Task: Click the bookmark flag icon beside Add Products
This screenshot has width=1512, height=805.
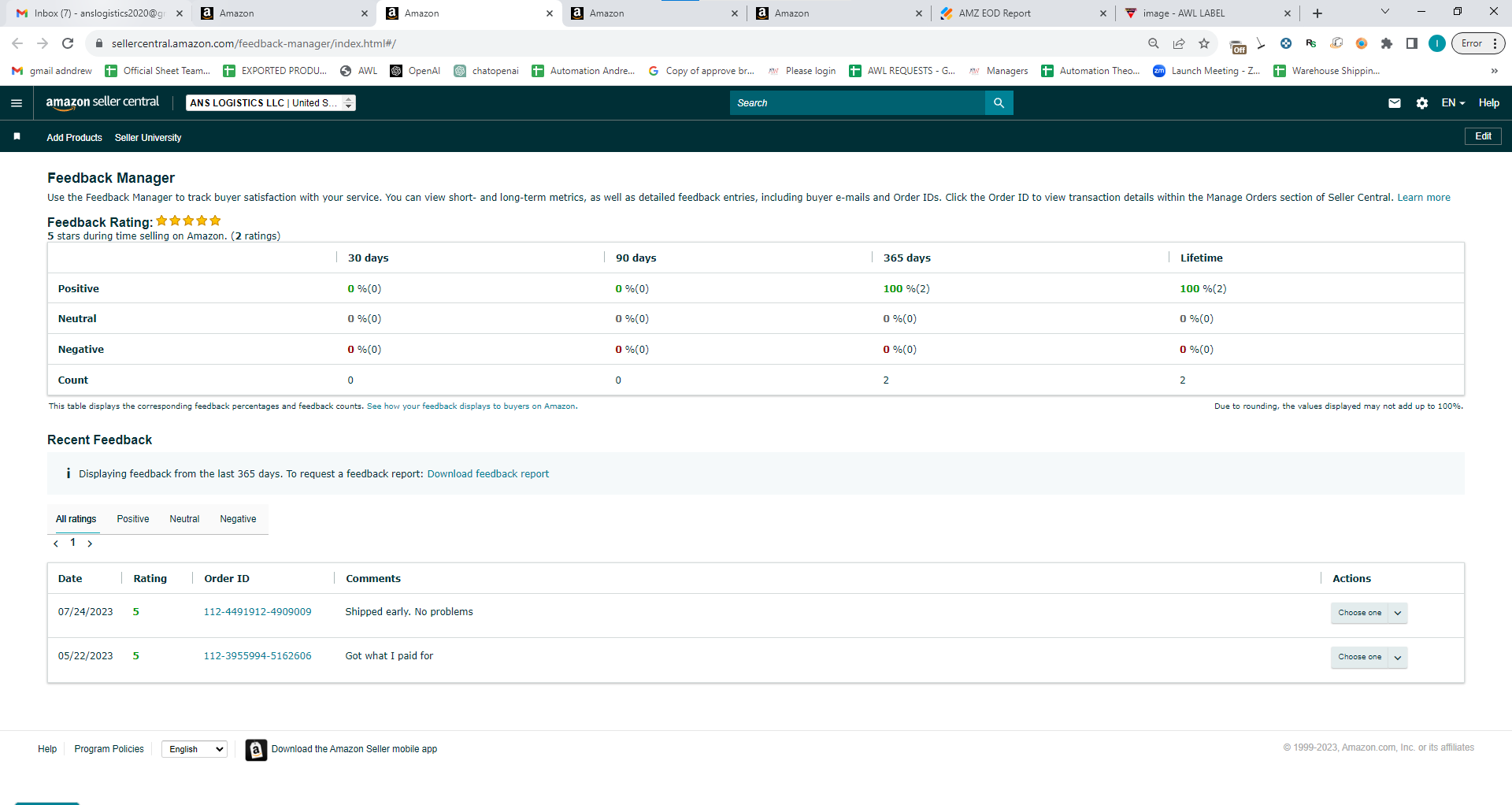Action: click(17, 137)
